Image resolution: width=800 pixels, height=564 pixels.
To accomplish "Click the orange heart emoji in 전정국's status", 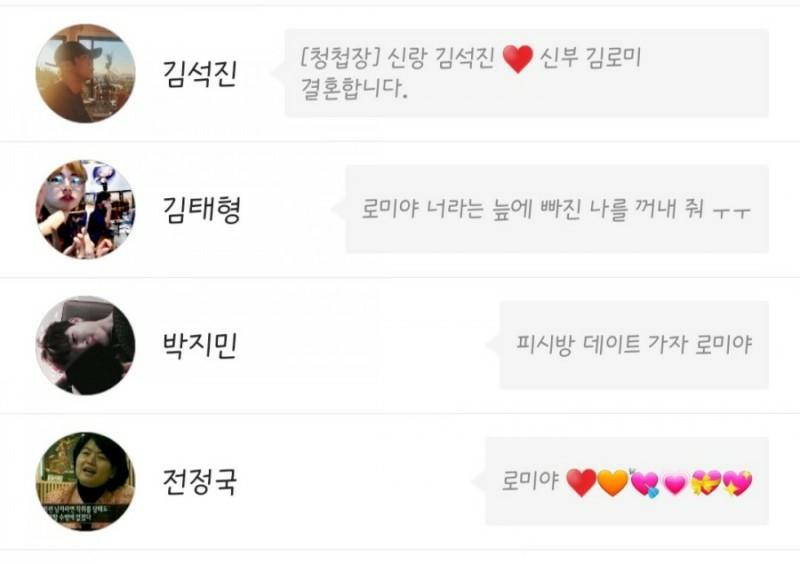I will [612, 483].
